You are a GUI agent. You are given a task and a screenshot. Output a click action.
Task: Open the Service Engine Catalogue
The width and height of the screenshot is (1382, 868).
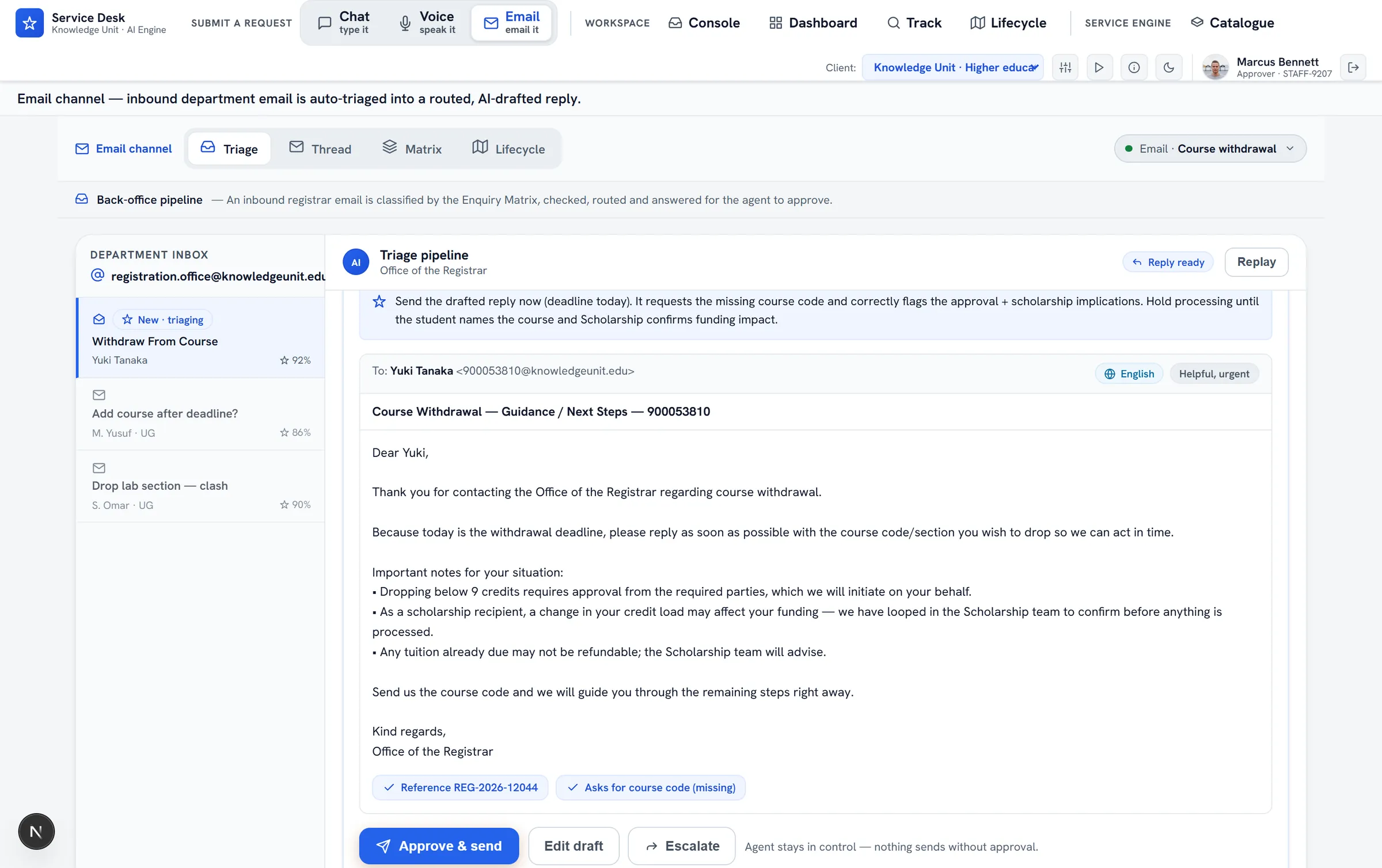[x=1232, y=22]
